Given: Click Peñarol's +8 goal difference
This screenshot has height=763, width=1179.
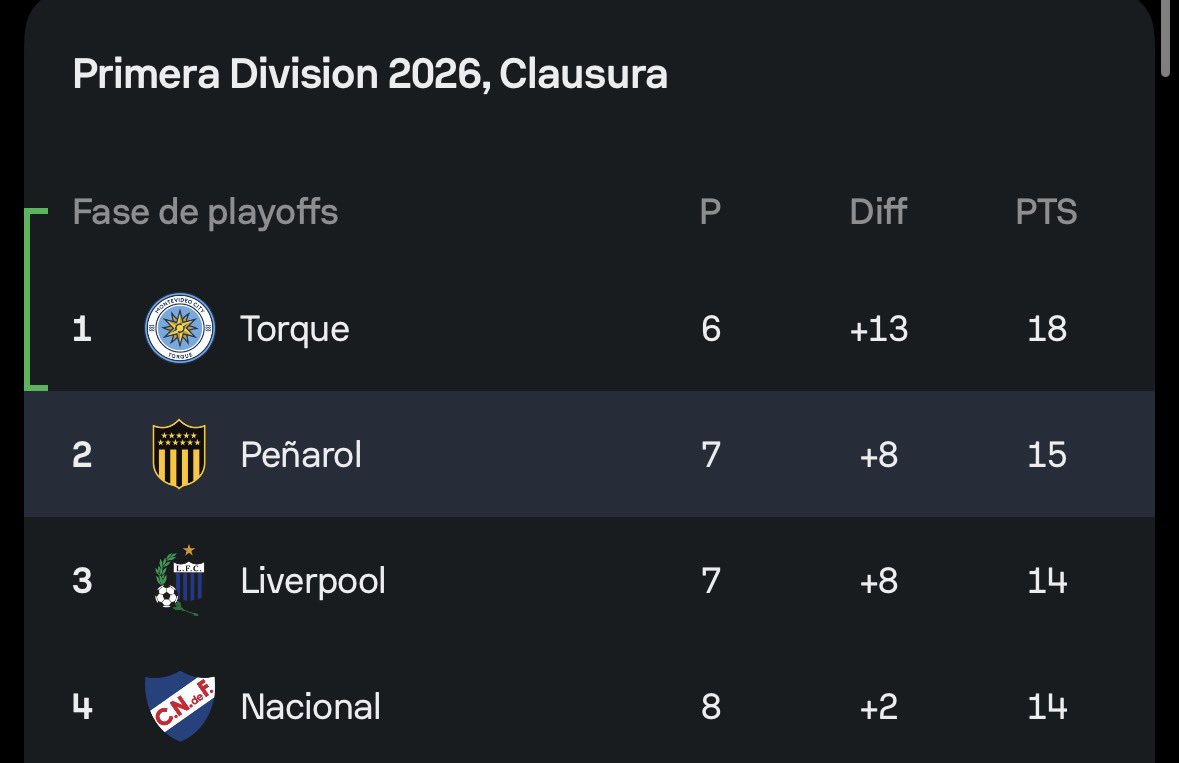Looking at the screenshot, I should [878, 455].
